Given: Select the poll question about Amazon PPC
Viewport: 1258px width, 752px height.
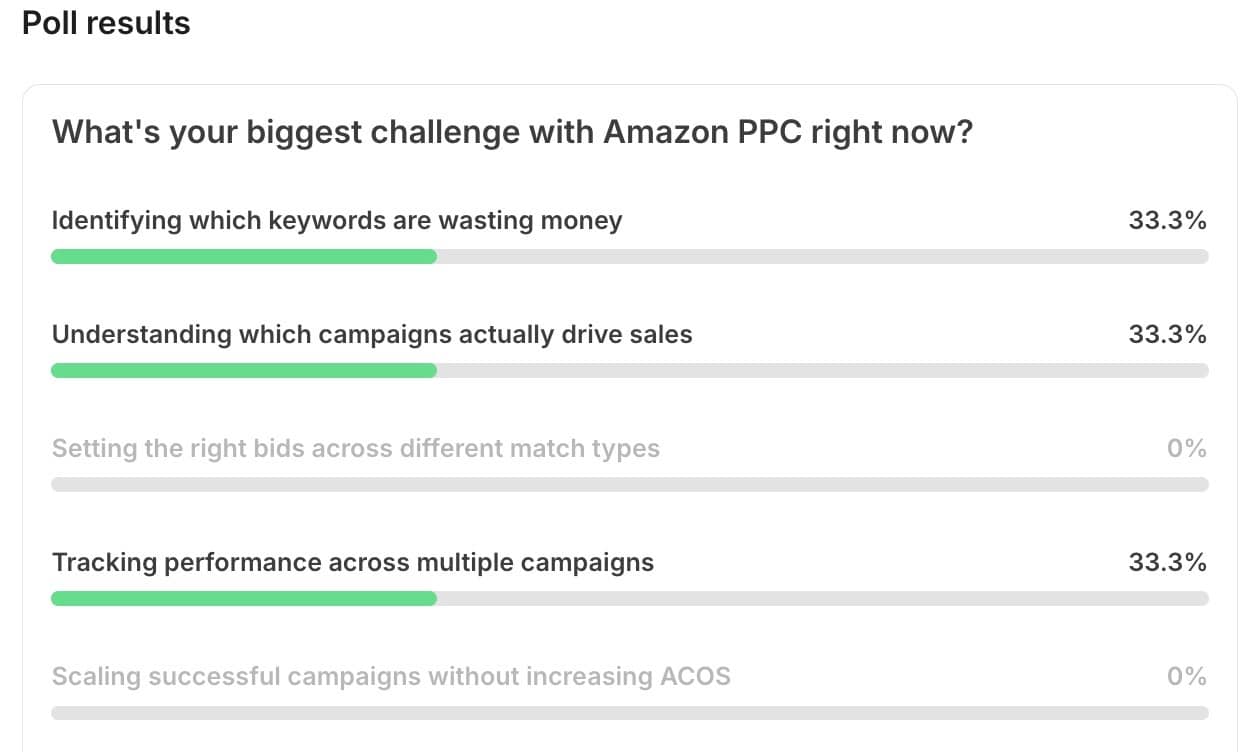Looking at the screenshot, I should pos(512,132).
